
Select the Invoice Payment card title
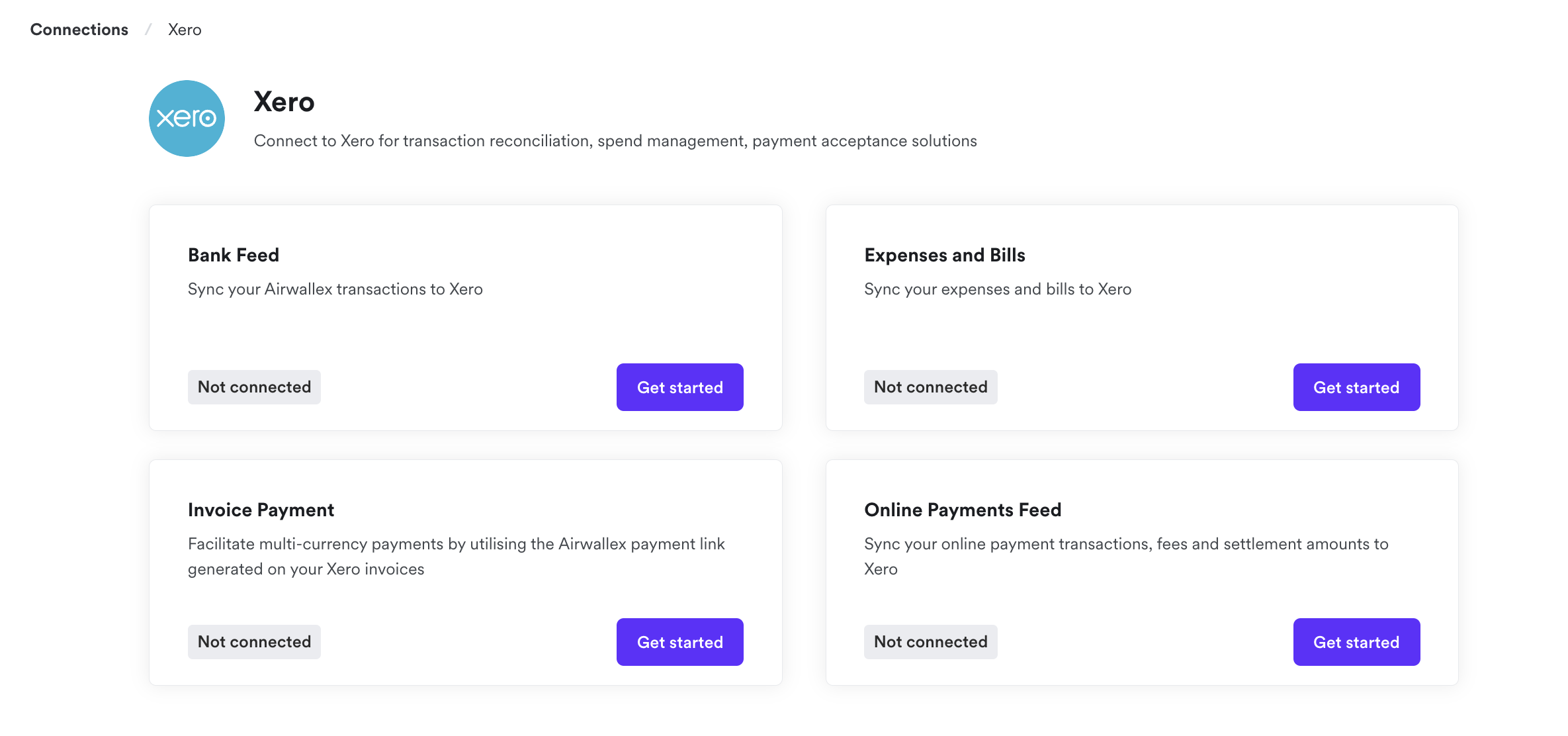(x=261, y=510)
